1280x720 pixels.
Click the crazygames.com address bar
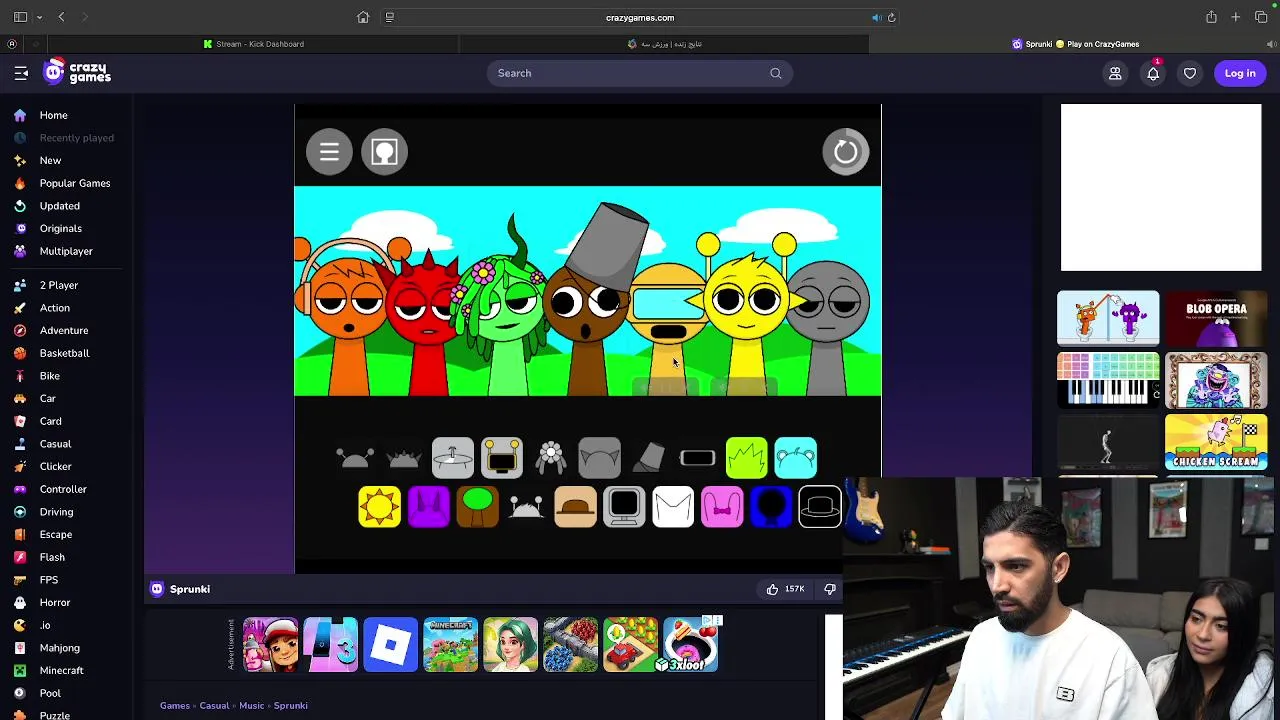pyautogui.click(x=640, y=17)
